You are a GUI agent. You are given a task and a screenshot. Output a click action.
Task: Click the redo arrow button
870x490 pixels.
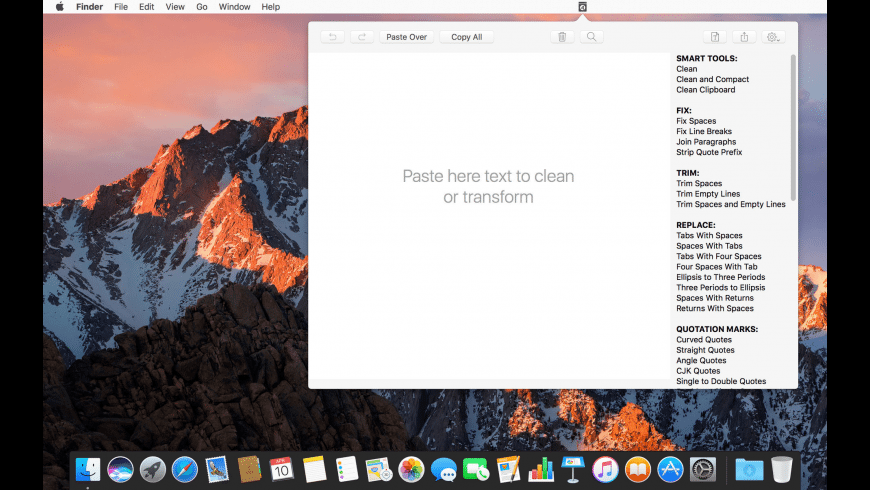coord(362,37)
